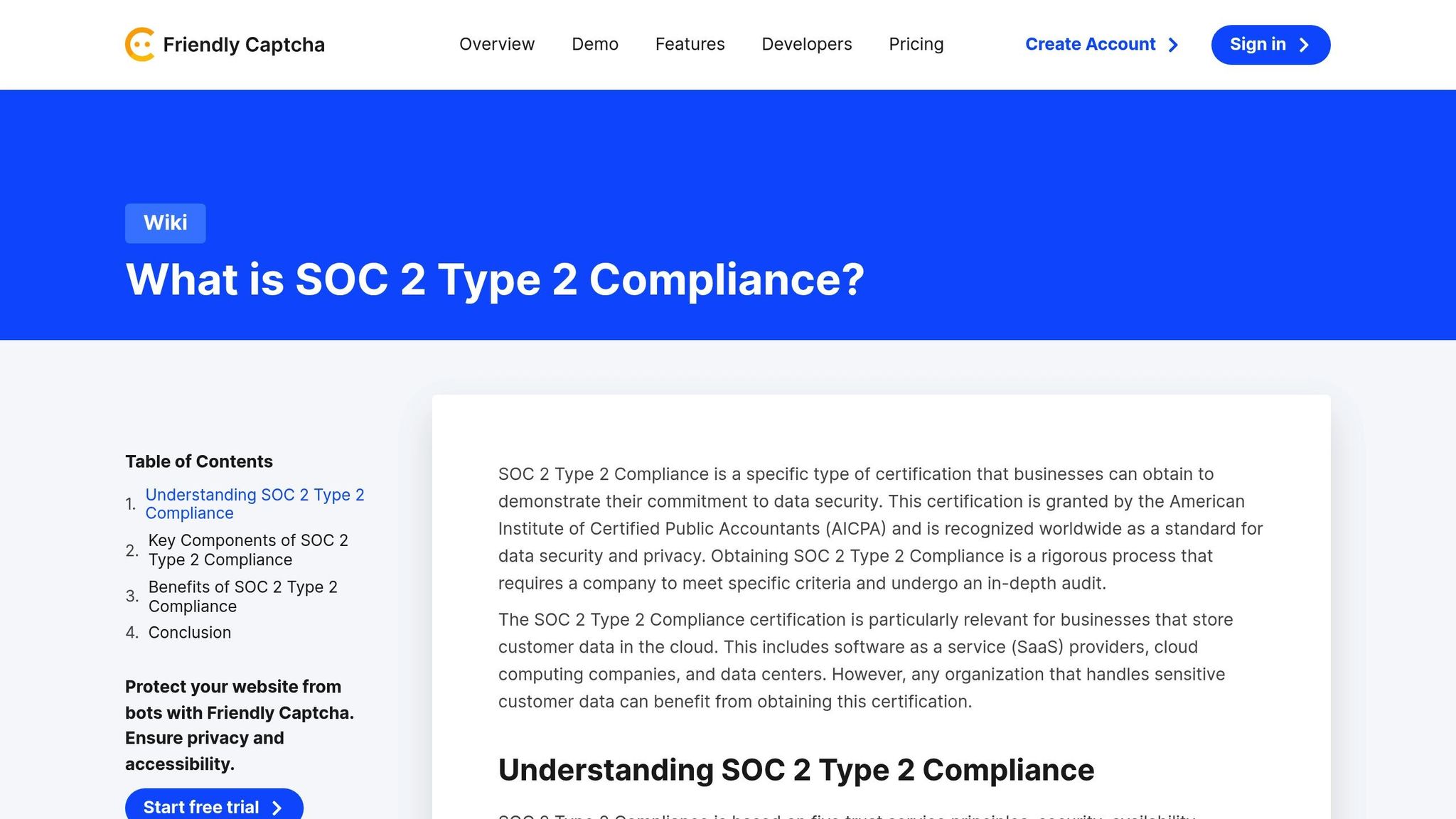Start a free trial
The image size is (1456, 819).
click(x=213, y=806)
